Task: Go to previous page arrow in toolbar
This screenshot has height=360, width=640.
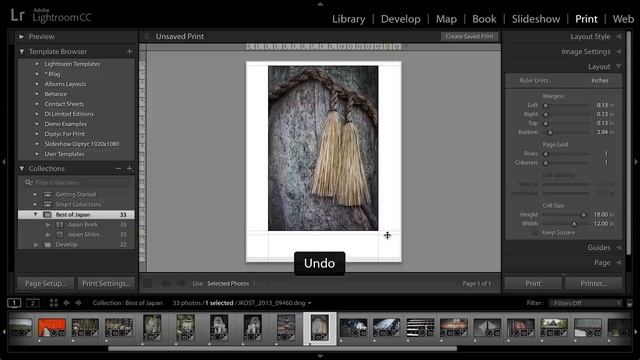Action: pyautogui.click(x=165, y=283)
